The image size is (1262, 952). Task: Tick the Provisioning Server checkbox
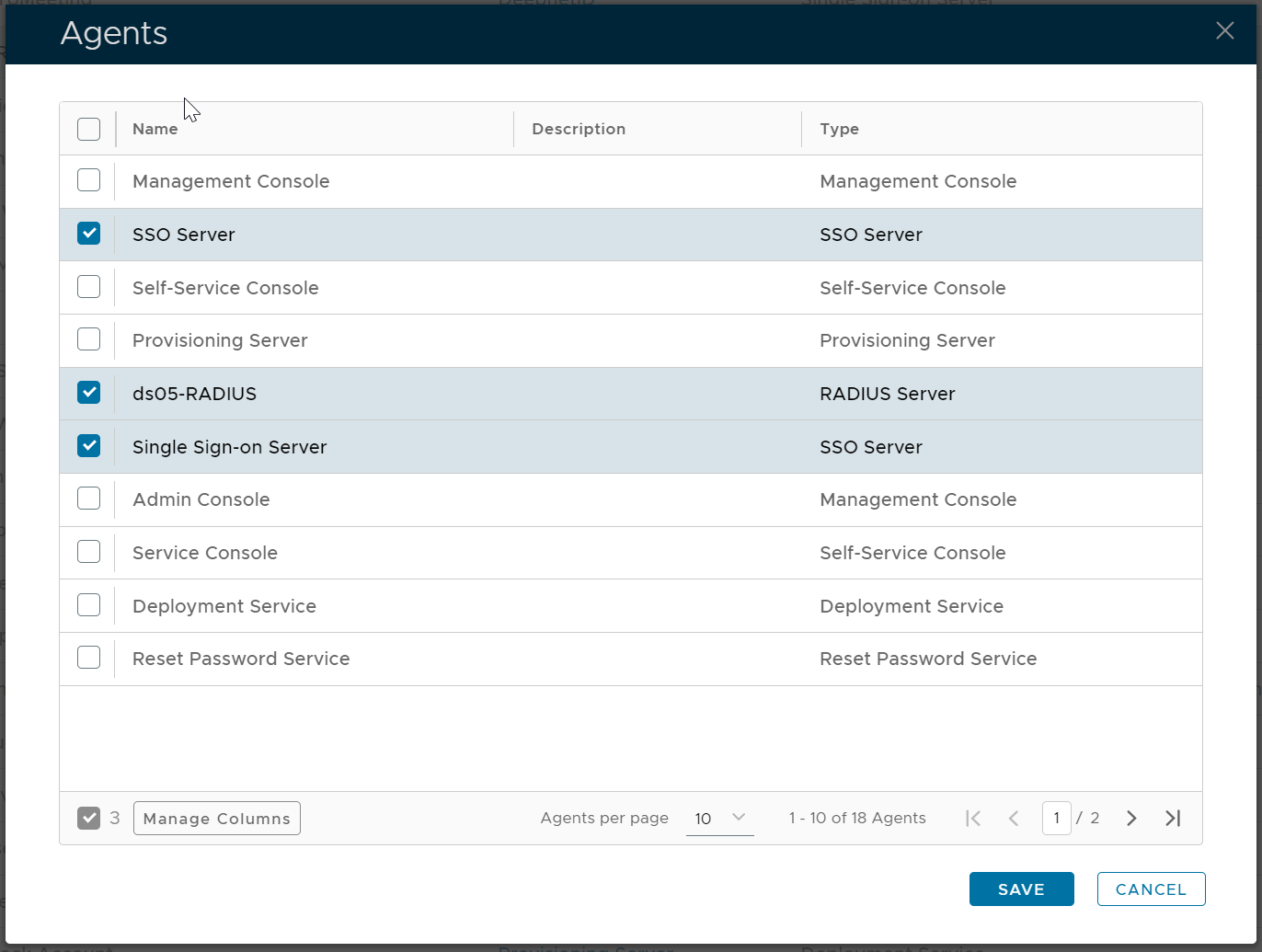89,340
